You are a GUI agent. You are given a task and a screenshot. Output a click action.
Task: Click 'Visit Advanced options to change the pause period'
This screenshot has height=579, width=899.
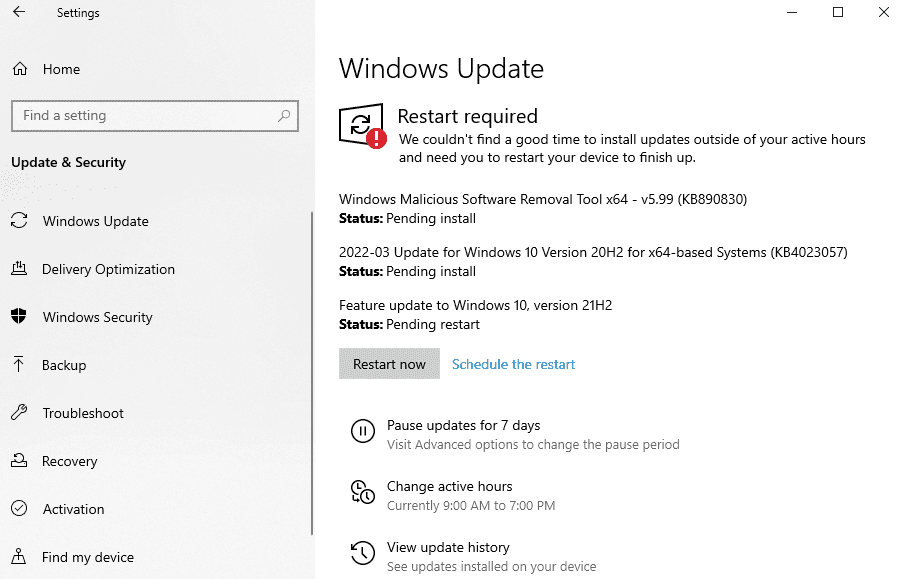(533, 445)
